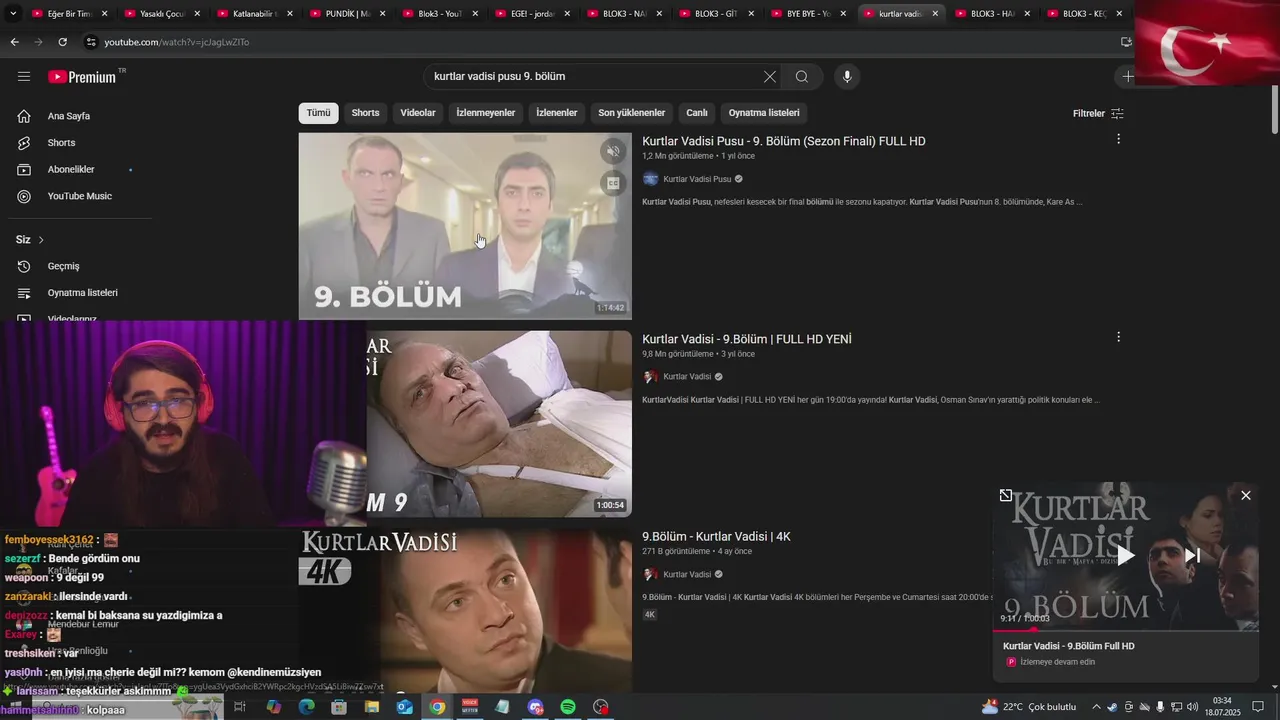
Task: Click Kurtlar Vadisi Pusu channel avatar
Action: (x=650, y=179)
